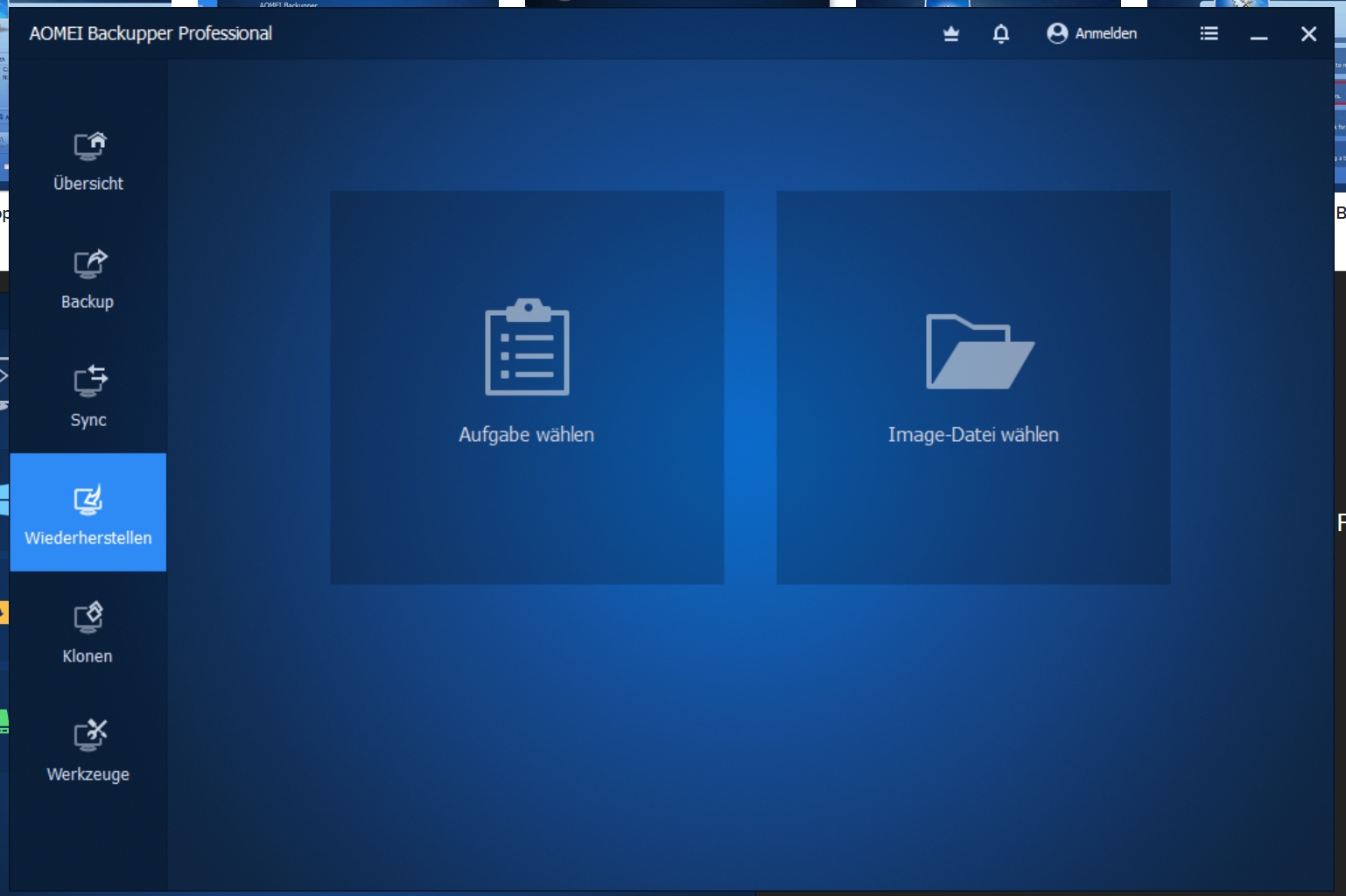Click the folder icon for Image-Datei wählen

pos(980,351)
